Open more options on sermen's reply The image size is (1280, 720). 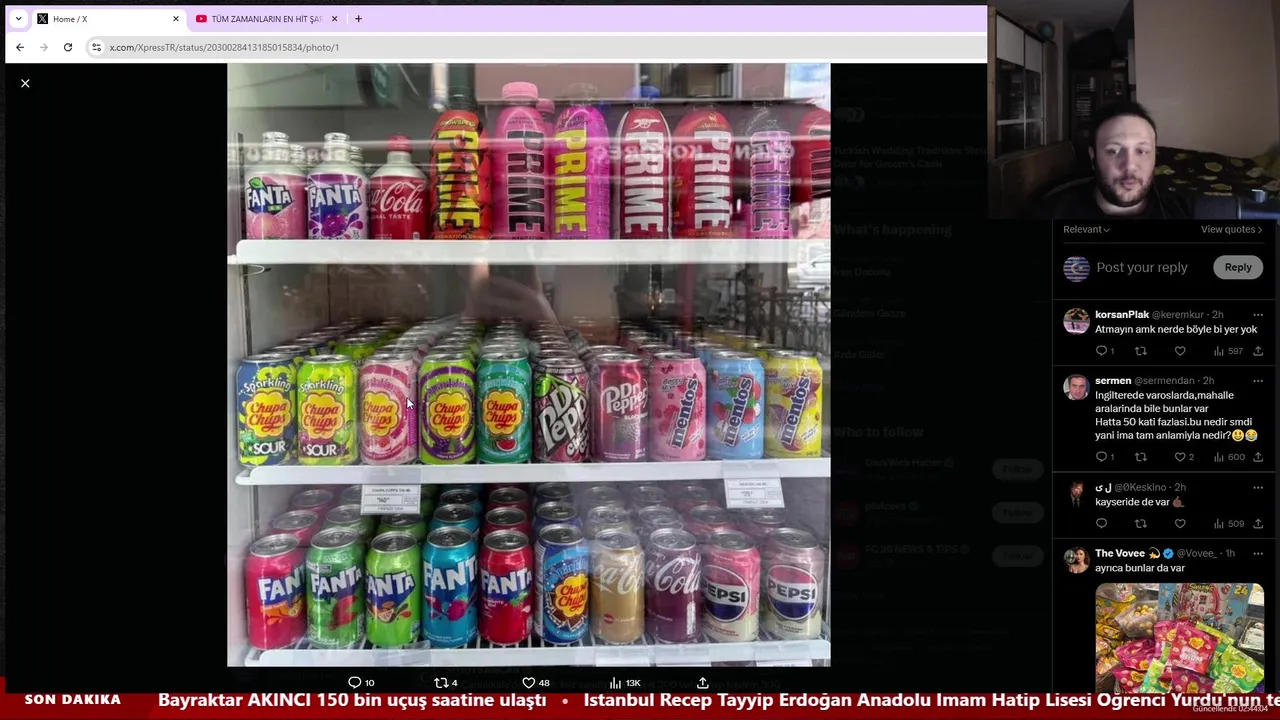tap(1258, 381)
